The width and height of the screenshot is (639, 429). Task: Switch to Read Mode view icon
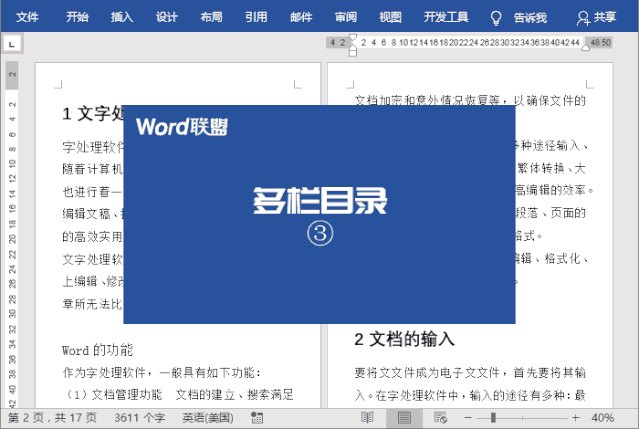367,418
